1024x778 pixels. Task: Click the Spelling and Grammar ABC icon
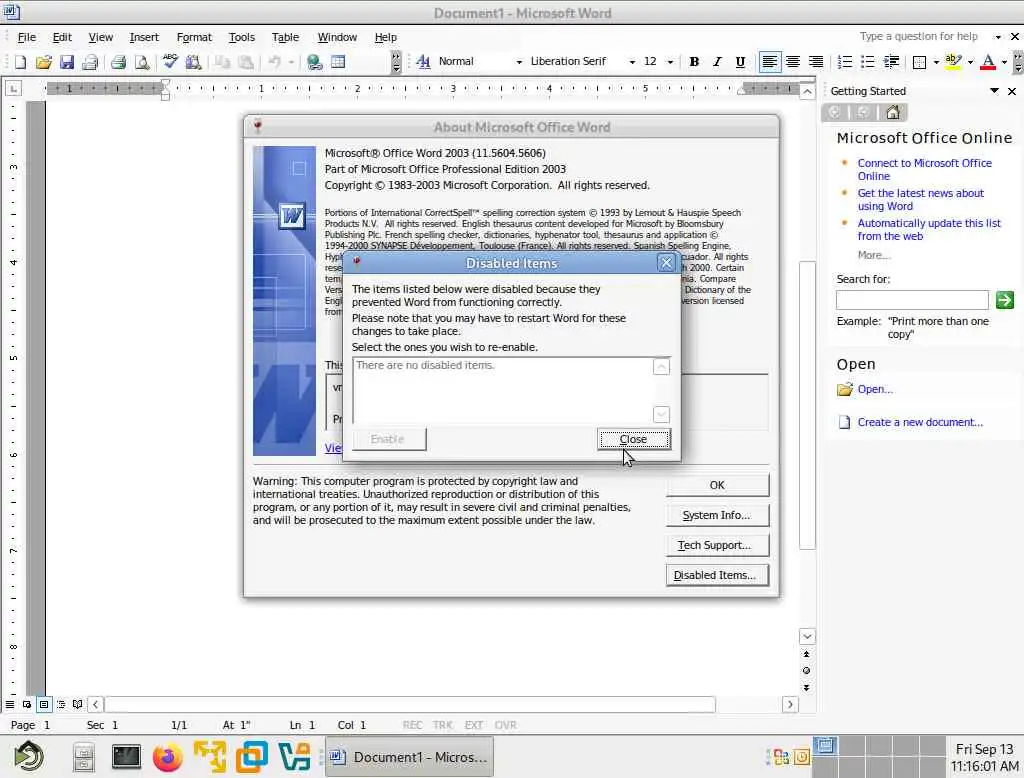coord(170,62)
